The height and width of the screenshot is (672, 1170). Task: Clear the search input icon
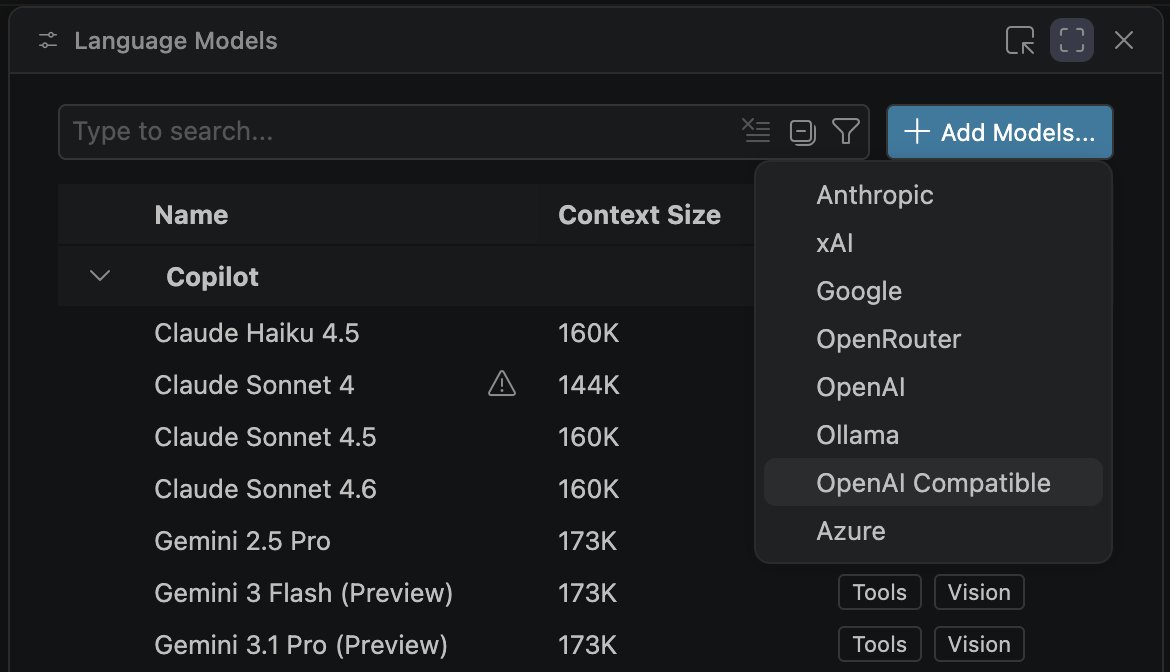coord(756,131)
